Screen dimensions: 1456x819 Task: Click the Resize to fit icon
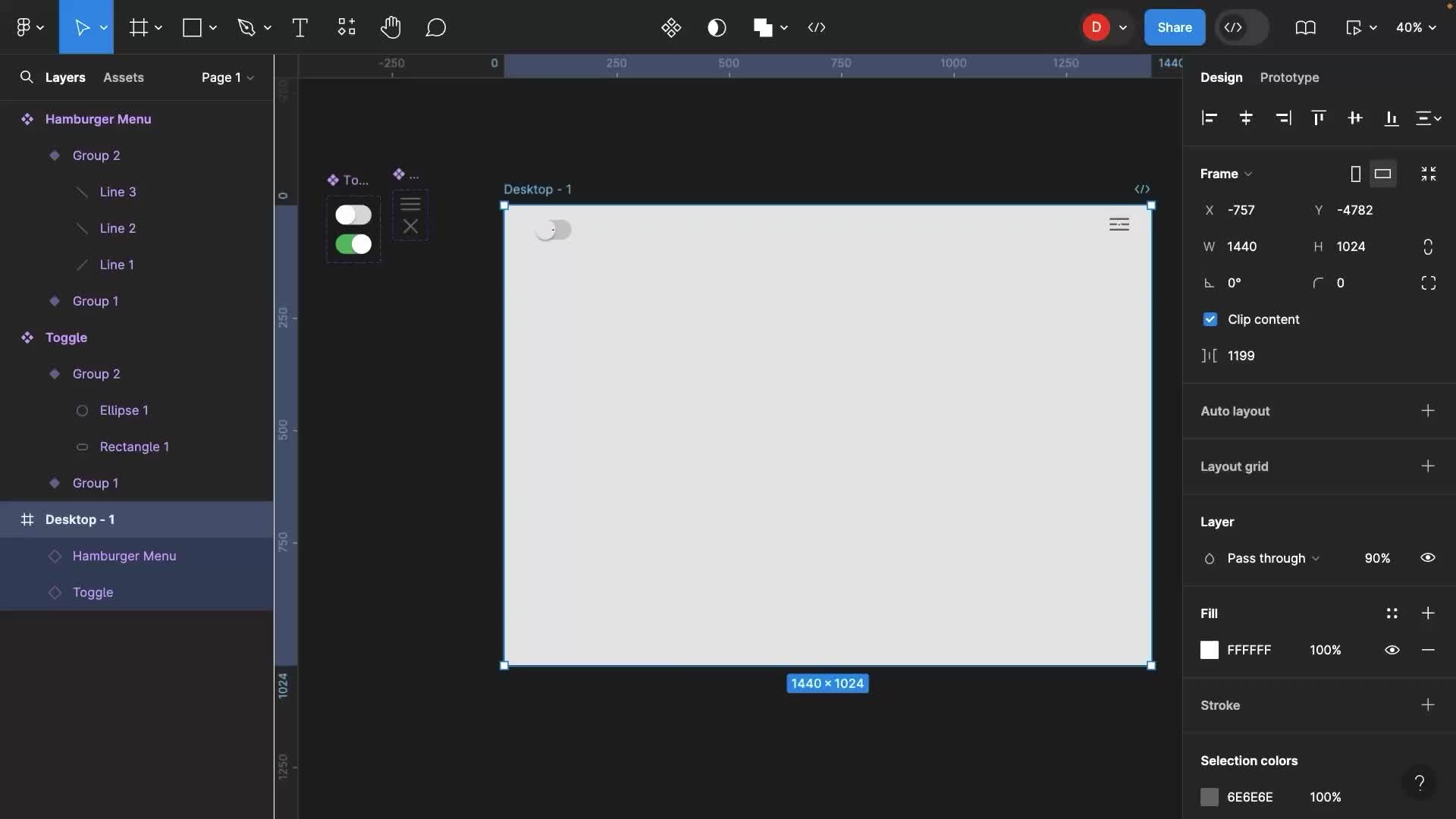pyautogui.click(x=1429, y=174)
